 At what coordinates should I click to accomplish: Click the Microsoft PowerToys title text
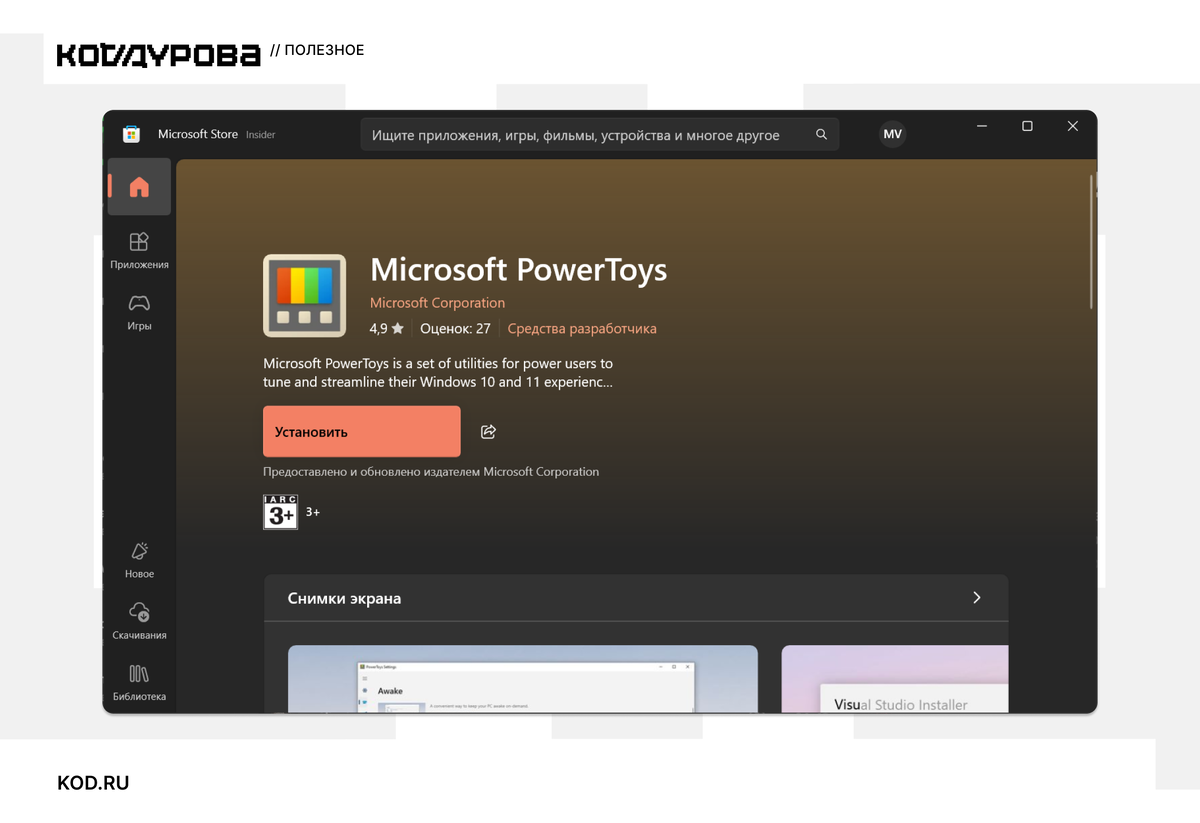[518, 270]
